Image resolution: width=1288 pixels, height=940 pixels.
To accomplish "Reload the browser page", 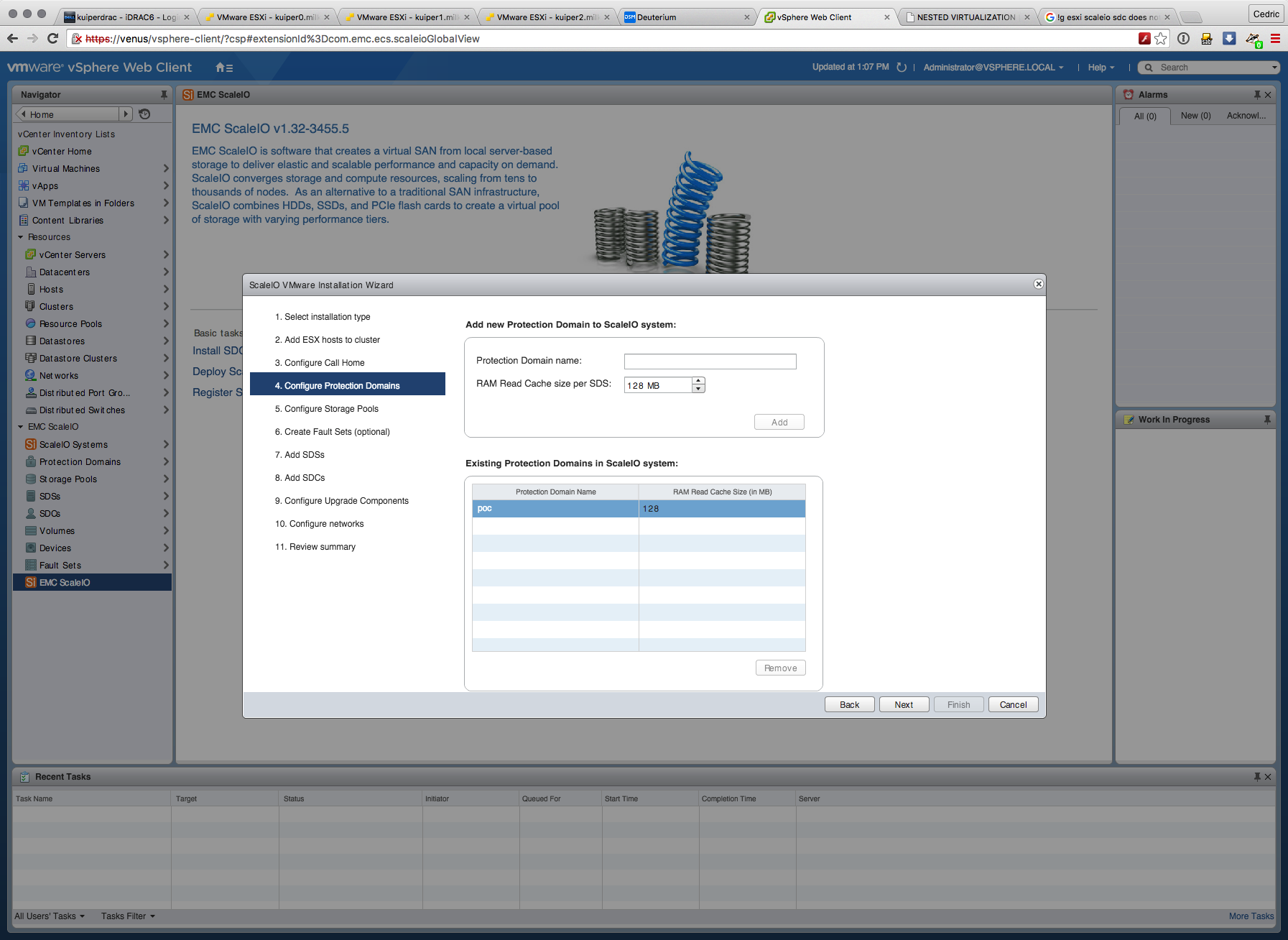I will (52, 39).
